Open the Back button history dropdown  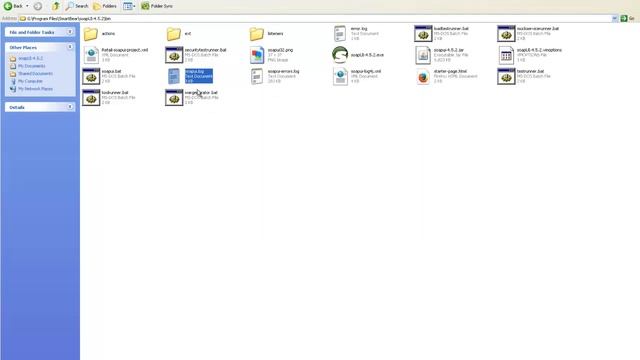27,6
